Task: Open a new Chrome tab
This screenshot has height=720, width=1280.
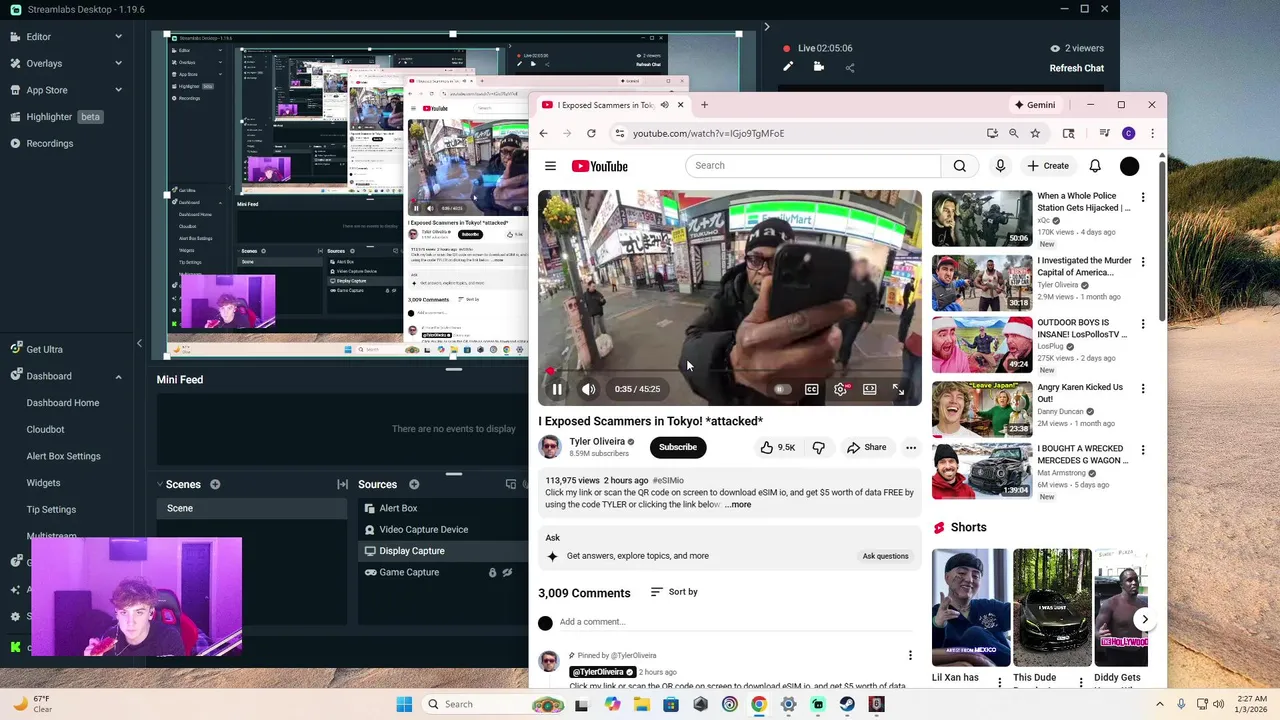Action: [704, 105]
